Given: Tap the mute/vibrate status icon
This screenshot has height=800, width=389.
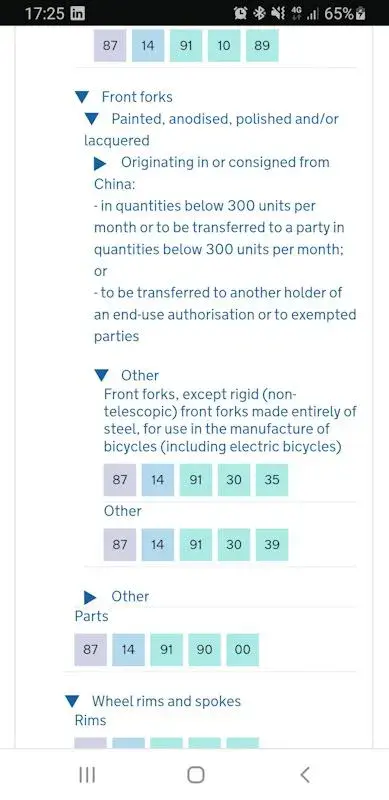Looking at the screenshot, I should click(278, 14).
